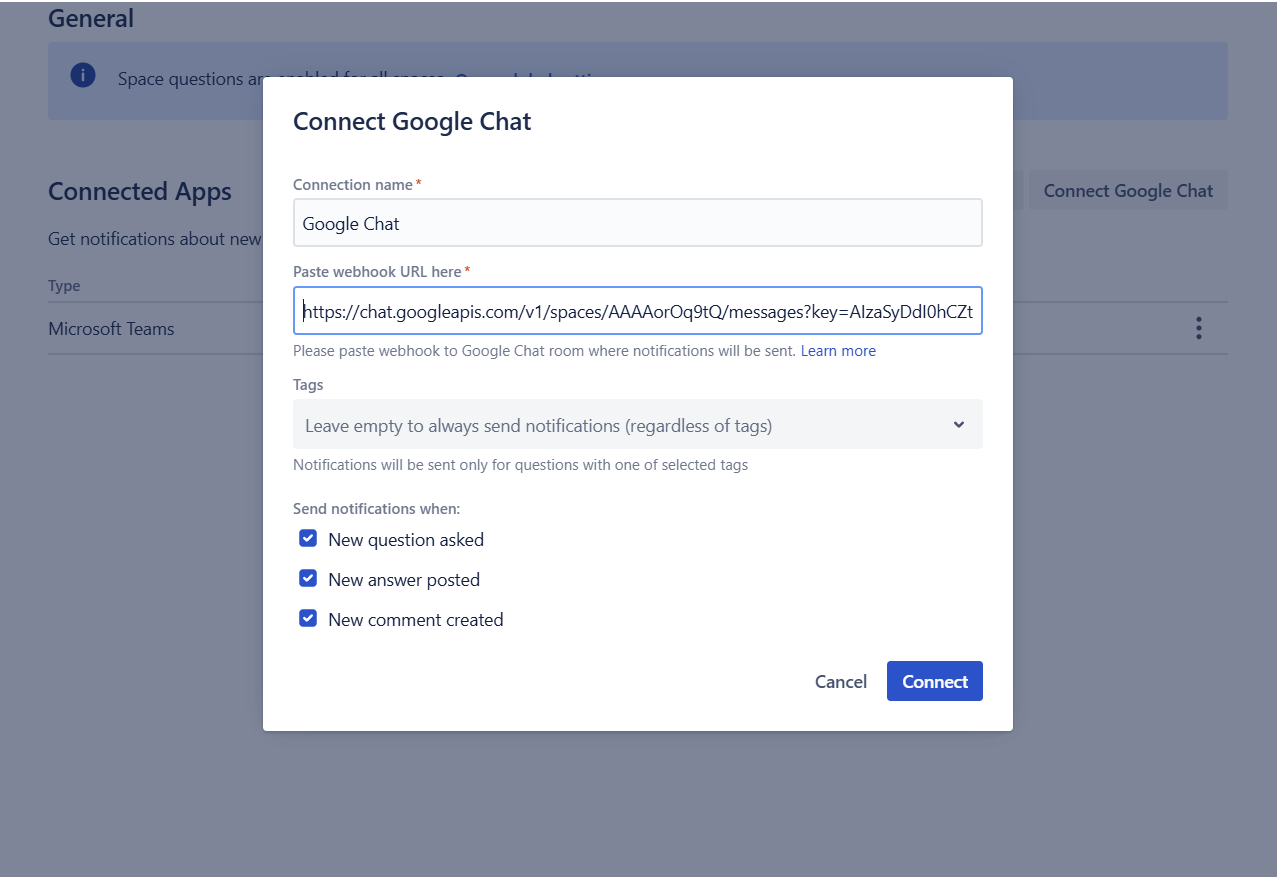Click the Type column header
The width and height of the screenshot is (1277, 878).
[x=64, y=285]
